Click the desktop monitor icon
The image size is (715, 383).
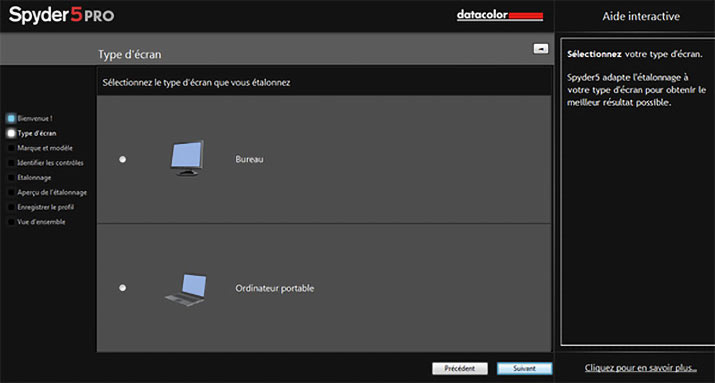(187, 158)
